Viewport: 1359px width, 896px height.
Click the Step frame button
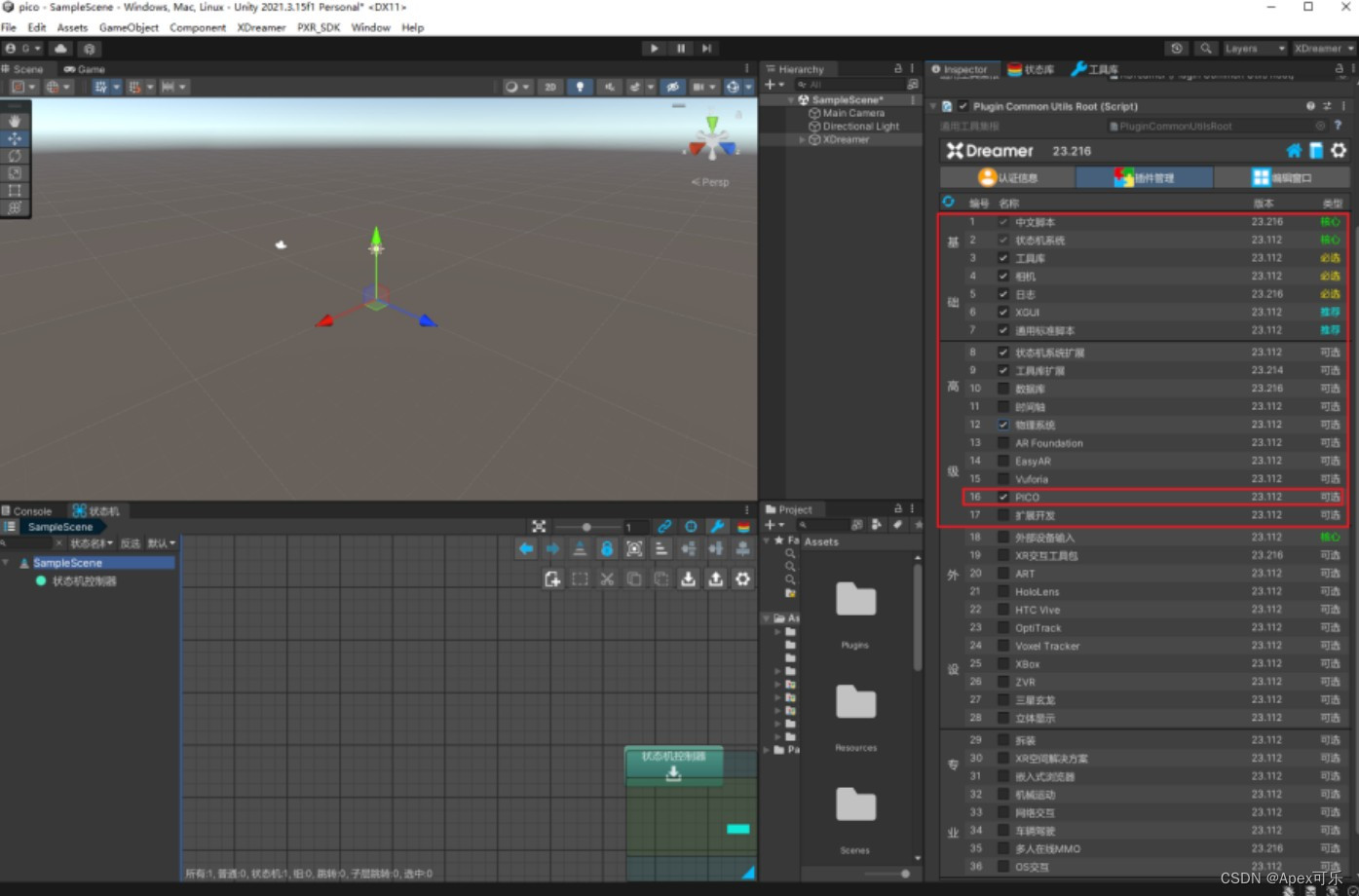pyautogui.click(x=706, y=48)
